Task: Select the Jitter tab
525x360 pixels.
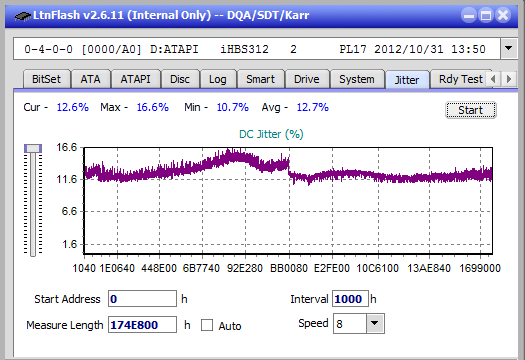Action: click(x=407, y=80)
